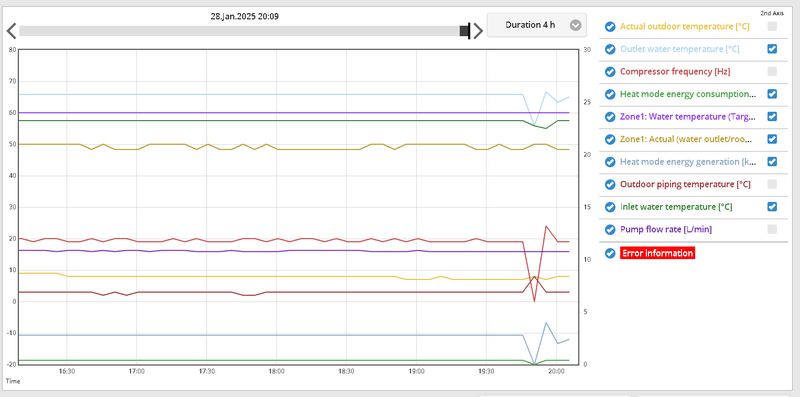800x397 pixels.
Task: Click the Compressor frequency [Hz] label
Action: (x=675, y=71)
